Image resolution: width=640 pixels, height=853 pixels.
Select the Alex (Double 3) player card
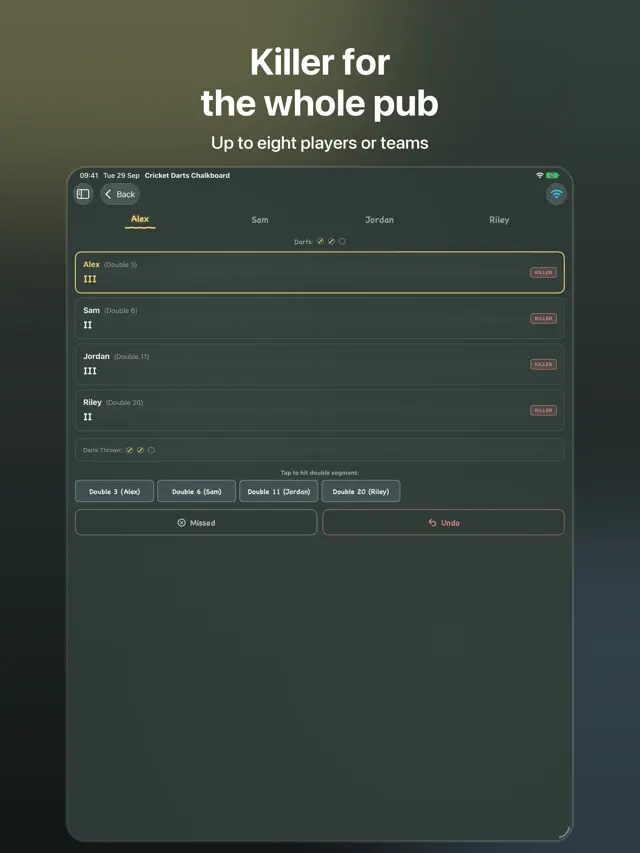click(x=319, y=272)
